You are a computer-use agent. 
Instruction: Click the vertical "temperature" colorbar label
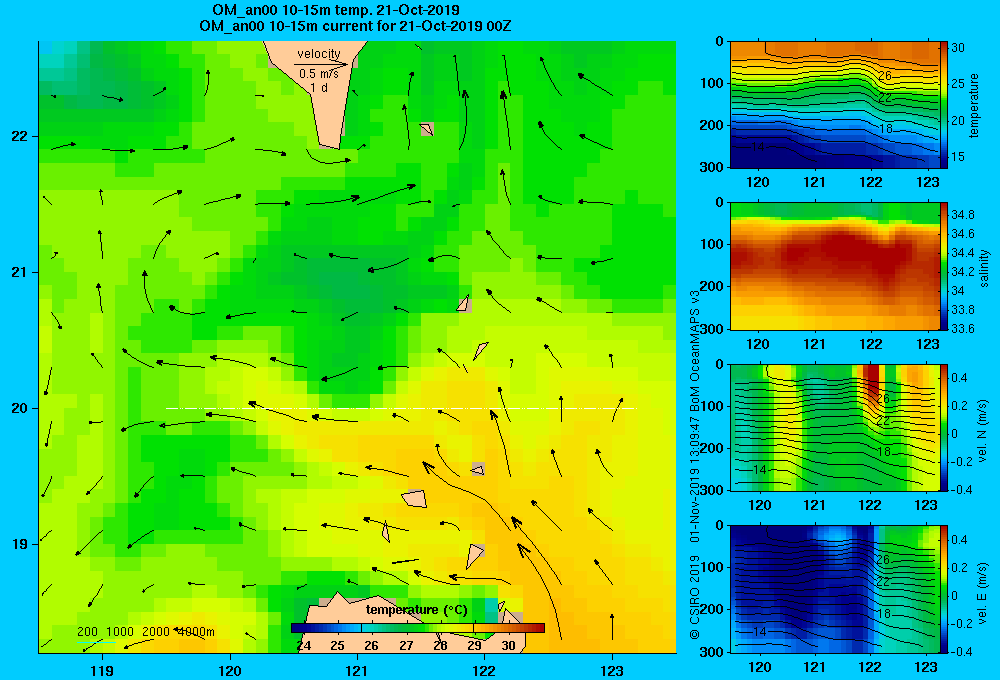[974, 105]
